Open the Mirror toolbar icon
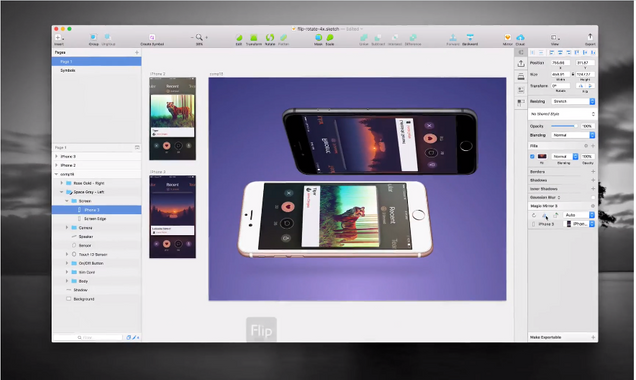This screenshot has width=636, height=380. pos(507,37)
